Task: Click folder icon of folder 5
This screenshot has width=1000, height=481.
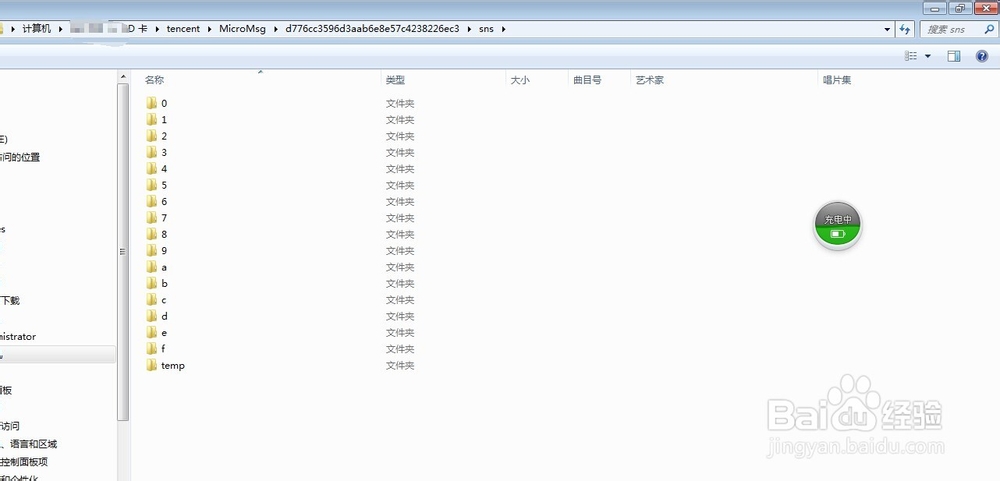Action: coord(151,185)
